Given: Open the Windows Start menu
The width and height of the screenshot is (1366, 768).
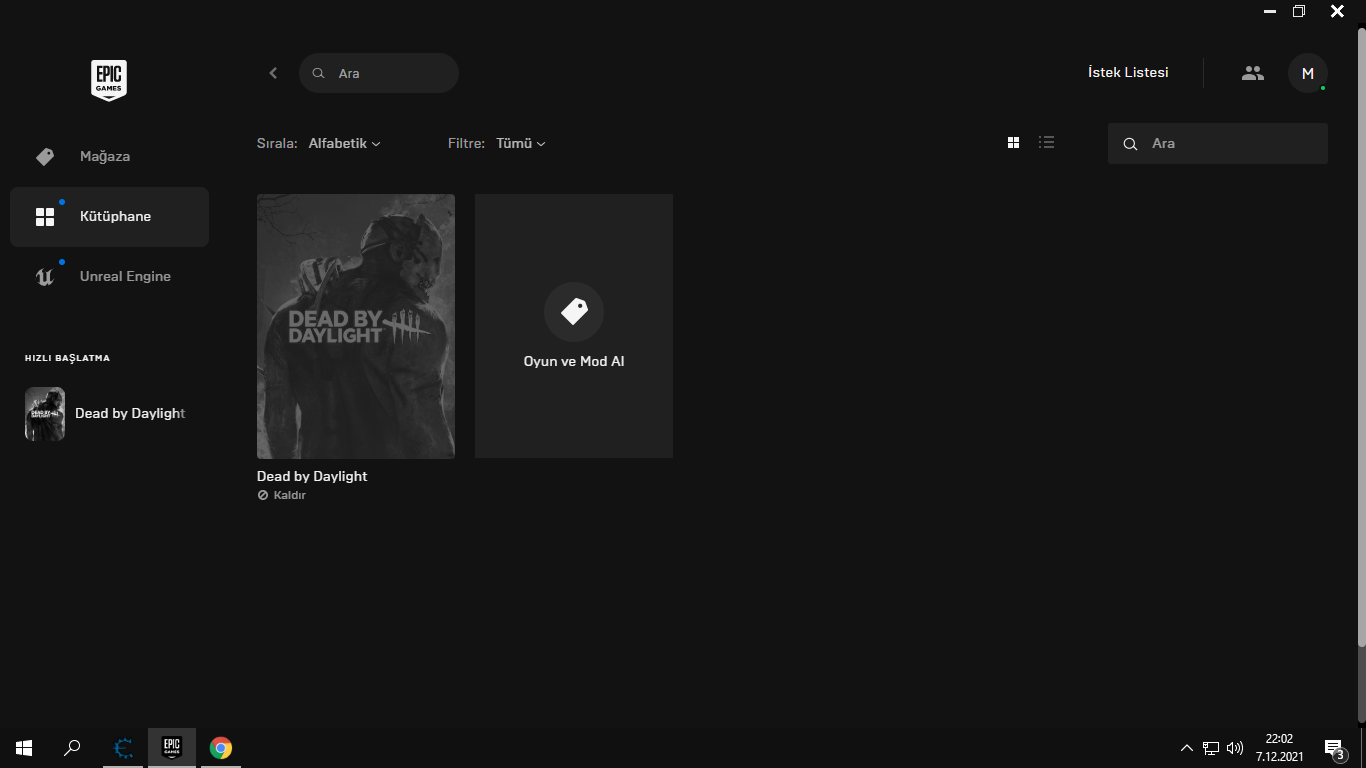Looking at the screenshot, I should click(24, 747).
